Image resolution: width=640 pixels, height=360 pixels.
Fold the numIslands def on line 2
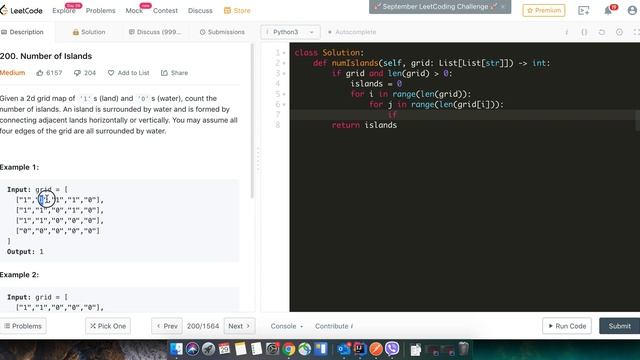(x=284, y=63)
